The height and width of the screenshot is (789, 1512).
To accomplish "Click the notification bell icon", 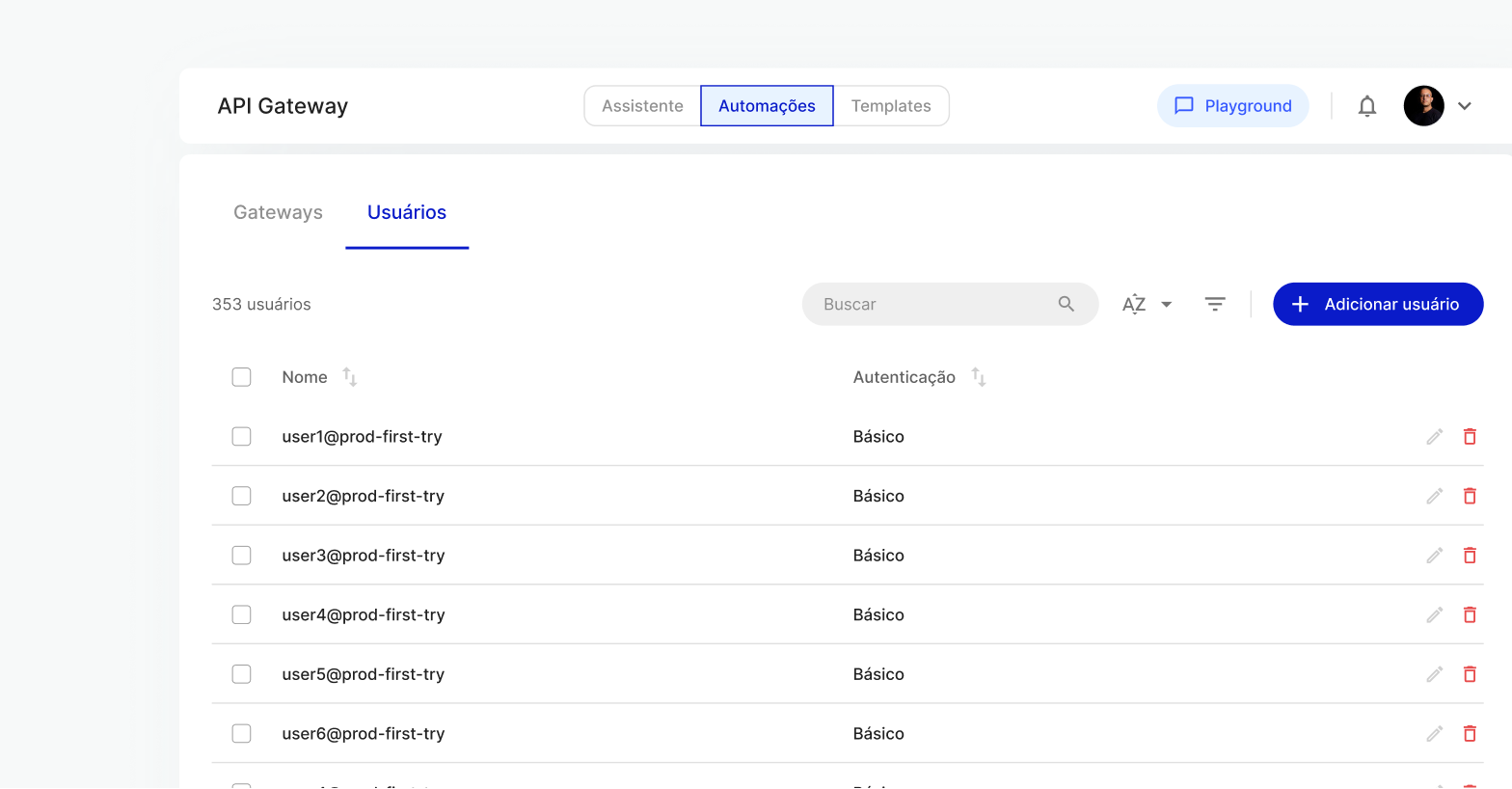I will [x=1366, y=106].
